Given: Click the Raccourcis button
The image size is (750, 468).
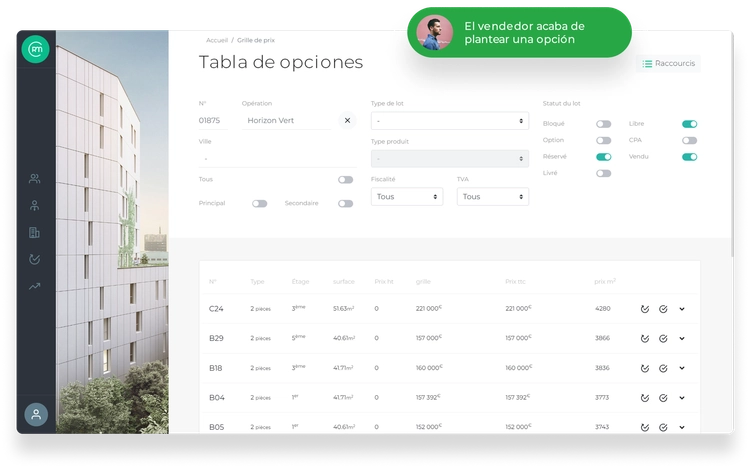Looking at the screenshot, I should [669, 63].
